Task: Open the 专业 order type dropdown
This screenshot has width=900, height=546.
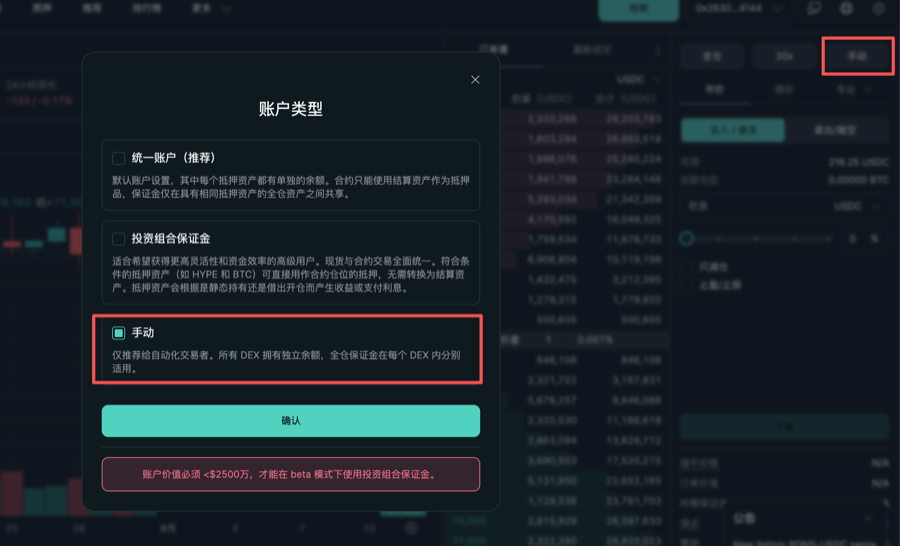Action: click(x=854, y=90)
